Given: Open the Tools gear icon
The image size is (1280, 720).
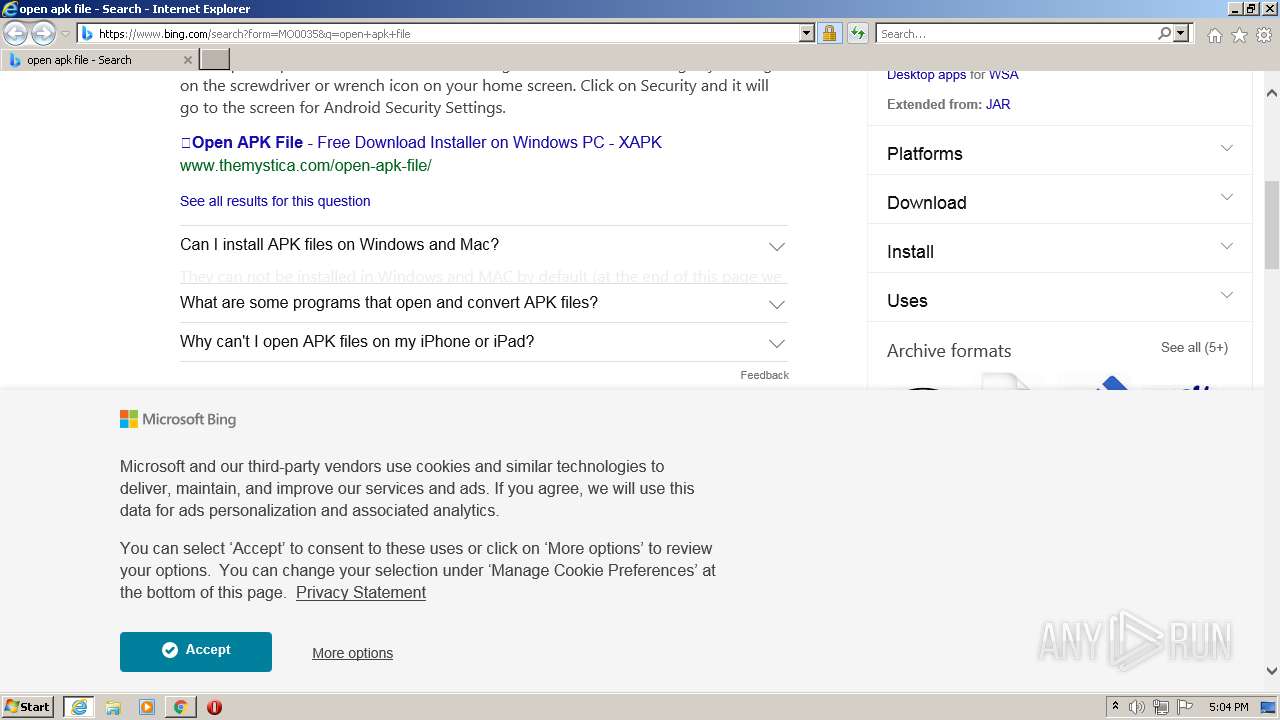Looking at the screenshot, I should (x=1264, y=35).
